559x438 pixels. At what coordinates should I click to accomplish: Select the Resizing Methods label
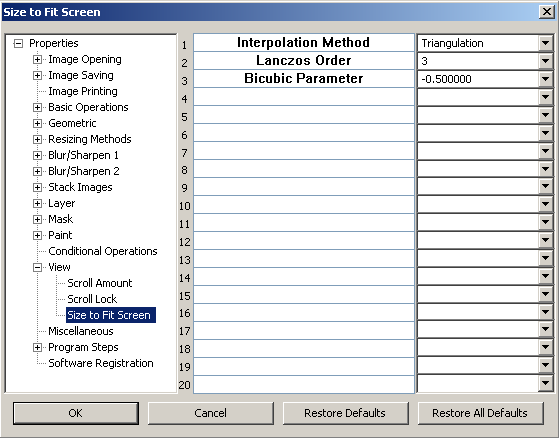pyautogui.click(x=89, y=139)
